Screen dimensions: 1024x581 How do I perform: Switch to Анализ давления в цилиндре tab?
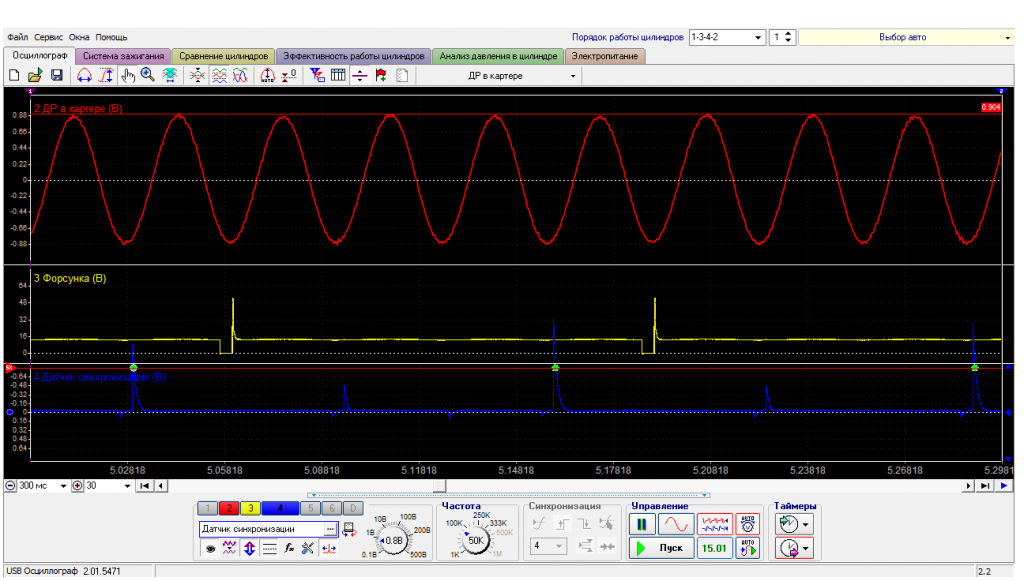click(x=498, y=56)
